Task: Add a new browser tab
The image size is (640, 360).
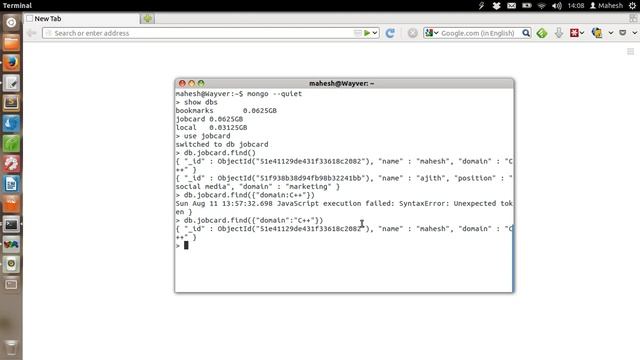Action: [147, 18]
